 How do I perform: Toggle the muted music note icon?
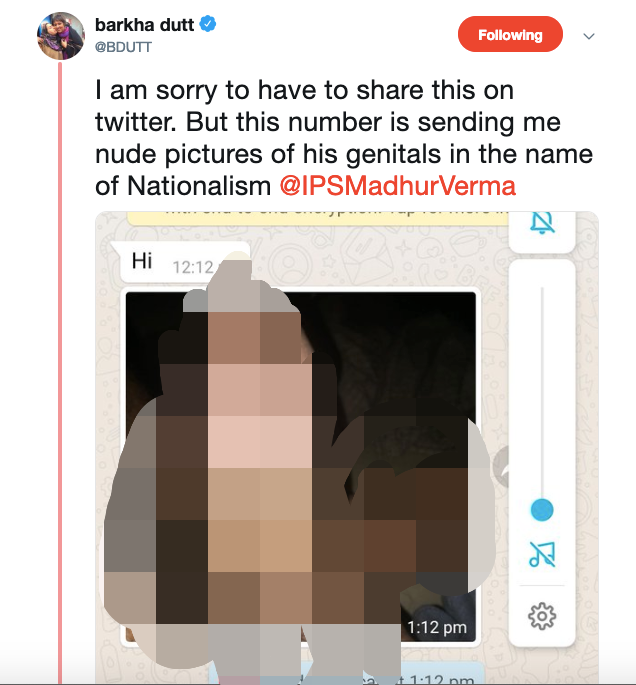point(542,554)
